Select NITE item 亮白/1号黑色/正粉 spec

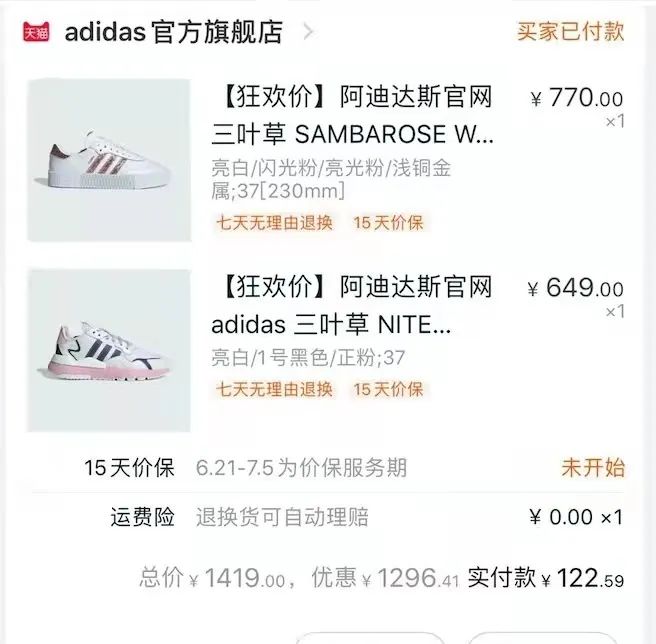click(308, 357)
